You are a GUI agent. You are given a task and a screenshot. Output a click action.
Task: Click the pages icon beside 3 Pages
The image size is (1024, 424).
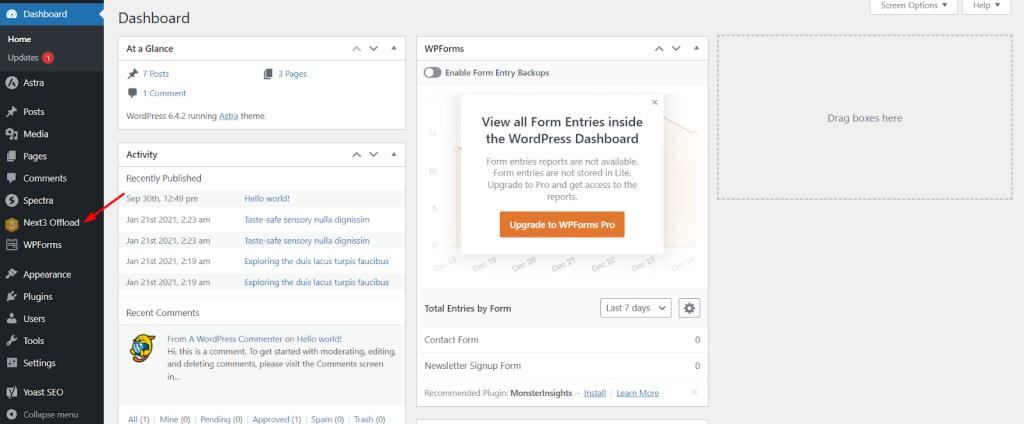[x=268, y=74]
